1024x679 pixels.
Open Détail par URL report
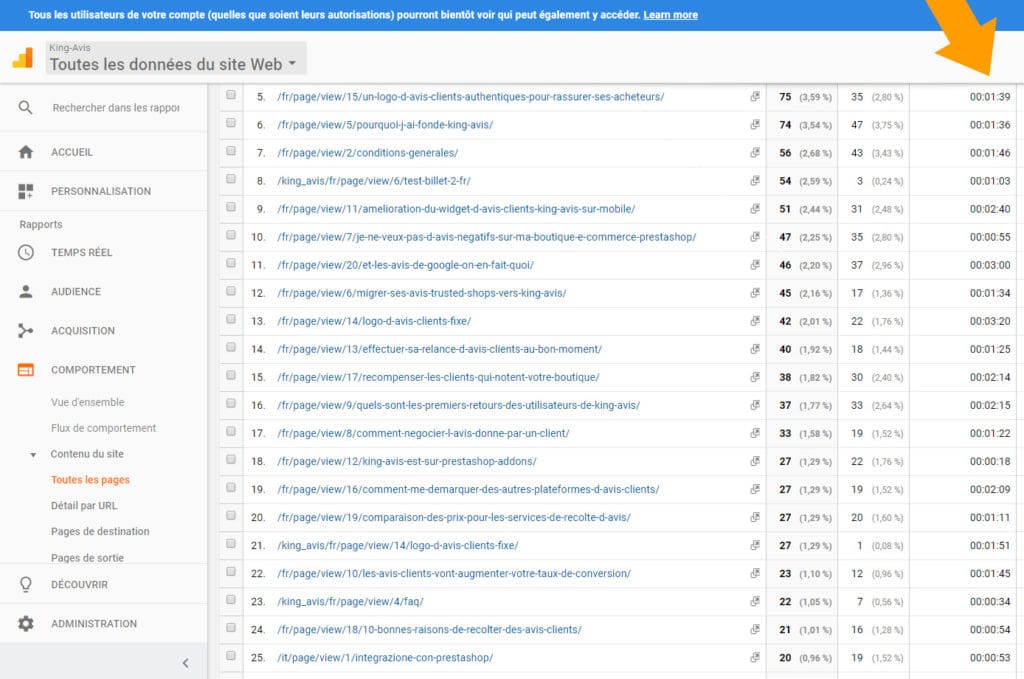tap(84, 505)
